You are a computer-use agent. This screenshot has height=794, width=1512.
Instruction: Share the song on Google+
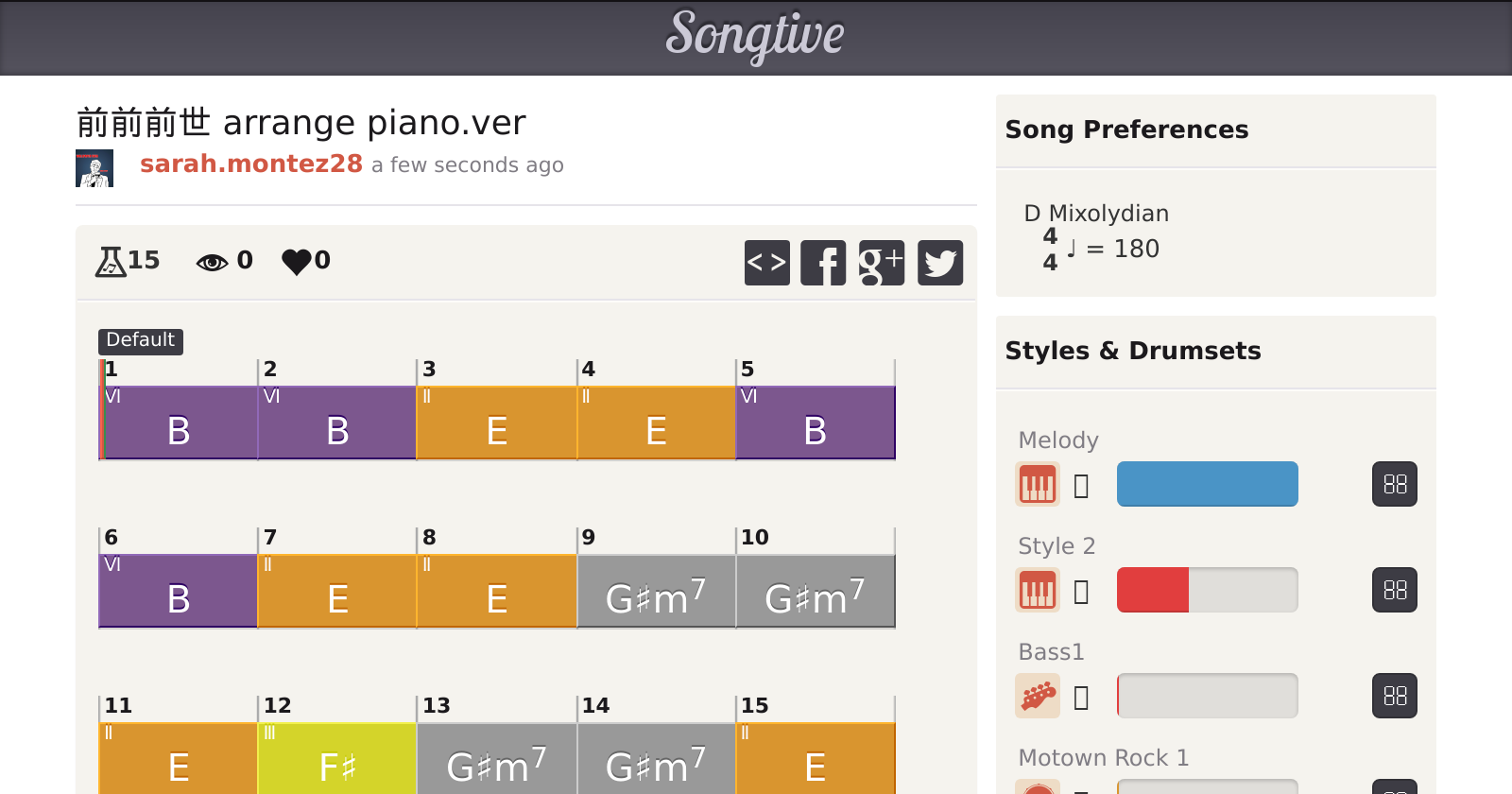click(x=881, y=262)
